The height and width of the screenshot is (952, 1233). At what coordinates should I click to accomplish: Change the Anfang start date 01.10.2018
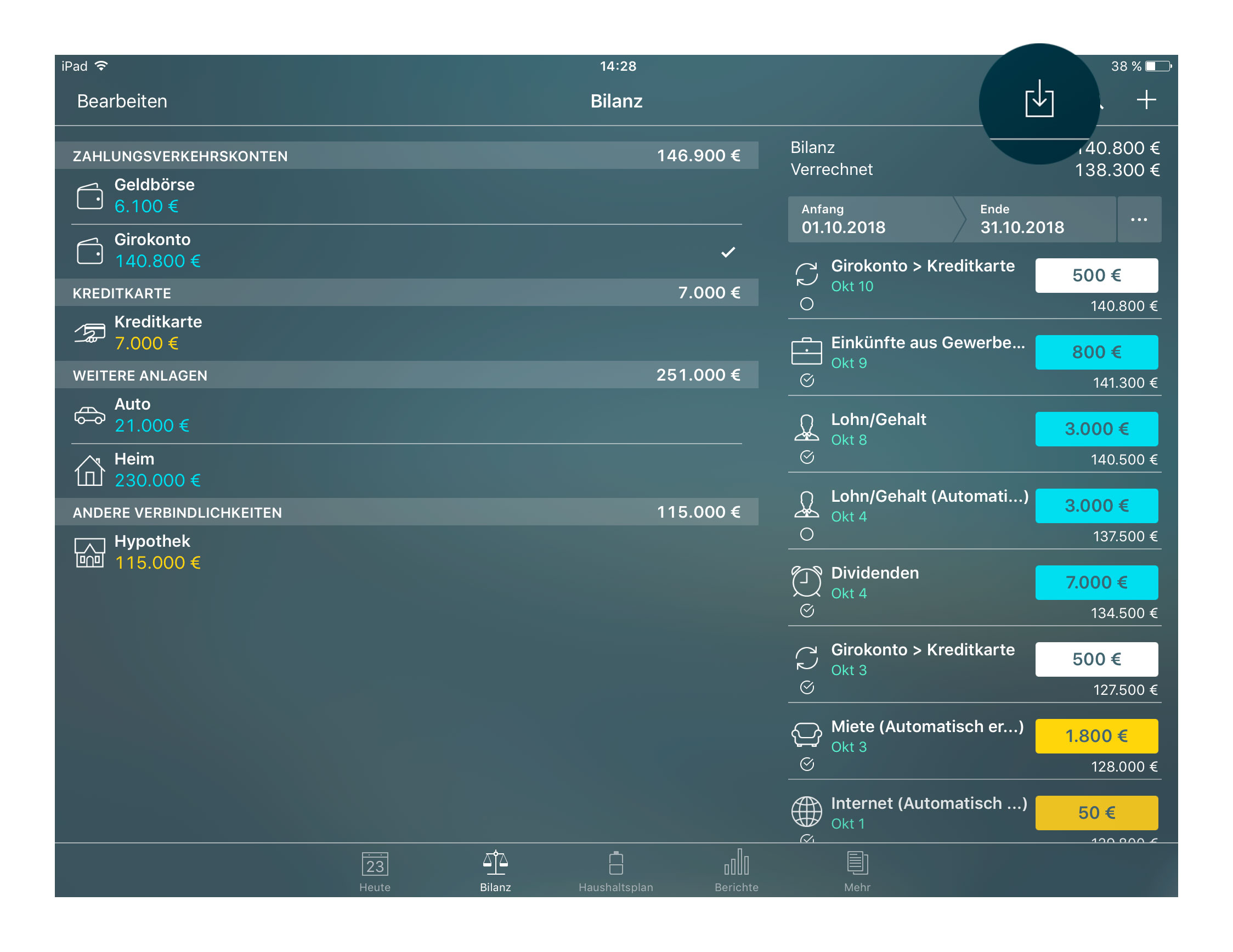point(870,219)
